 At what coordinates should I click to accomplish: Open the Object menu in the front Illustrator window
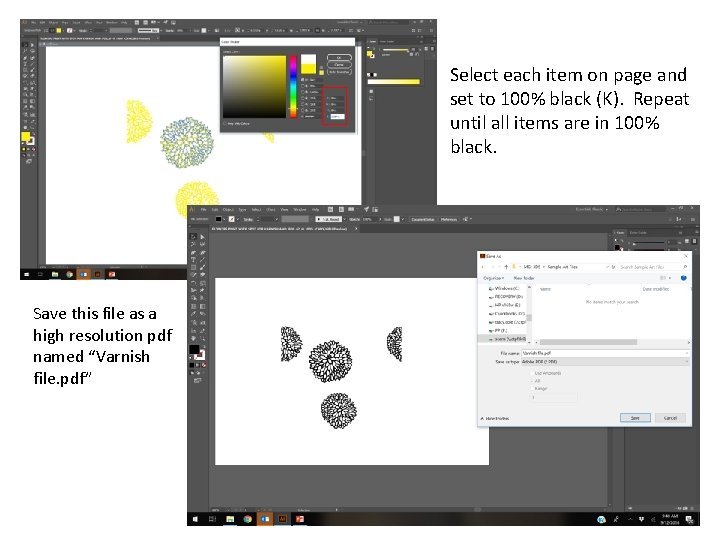click(228, 209)
